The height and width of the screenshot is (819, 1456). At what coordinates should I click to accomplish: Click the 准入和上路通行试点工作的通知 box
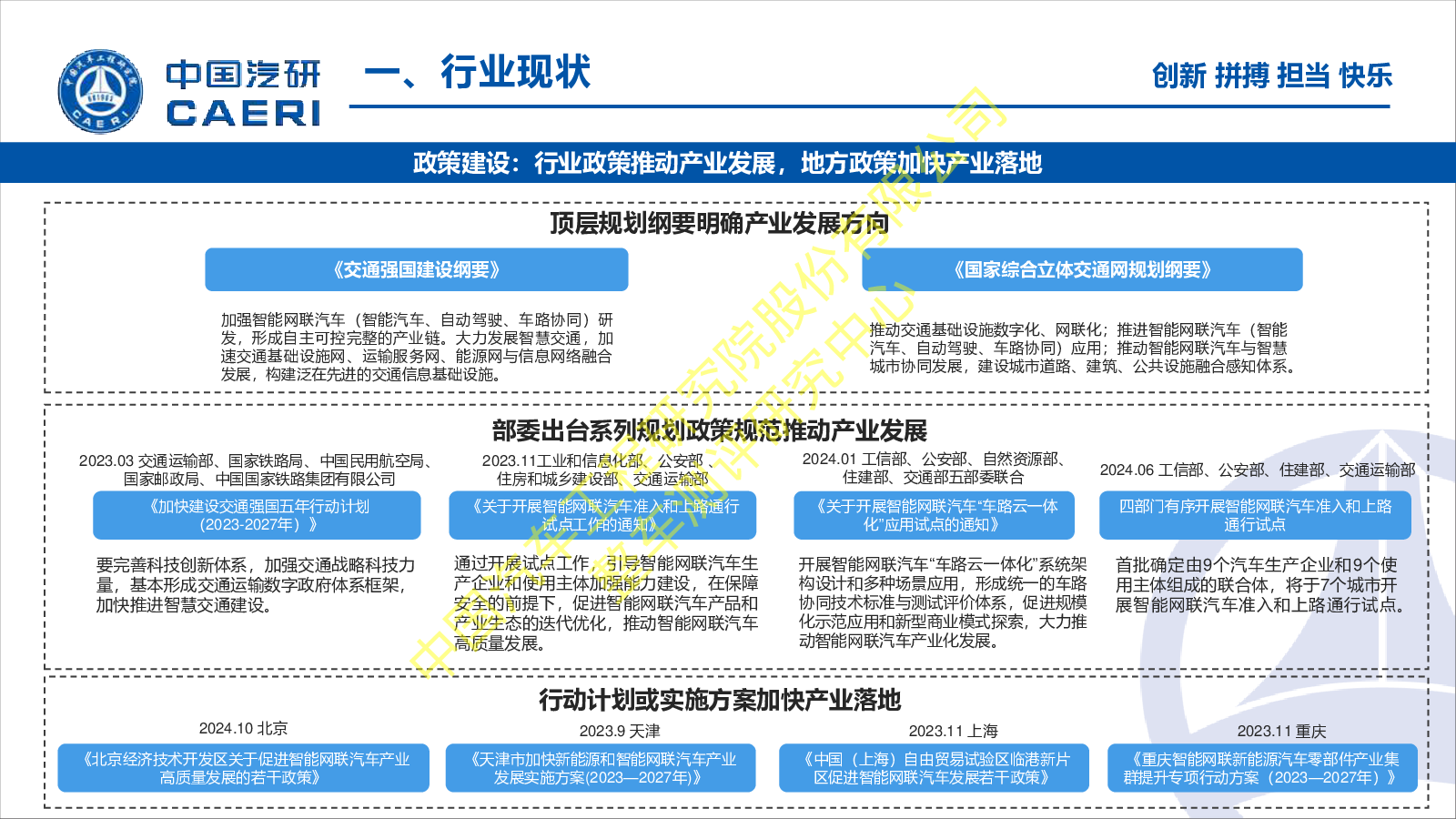point(602,515)
